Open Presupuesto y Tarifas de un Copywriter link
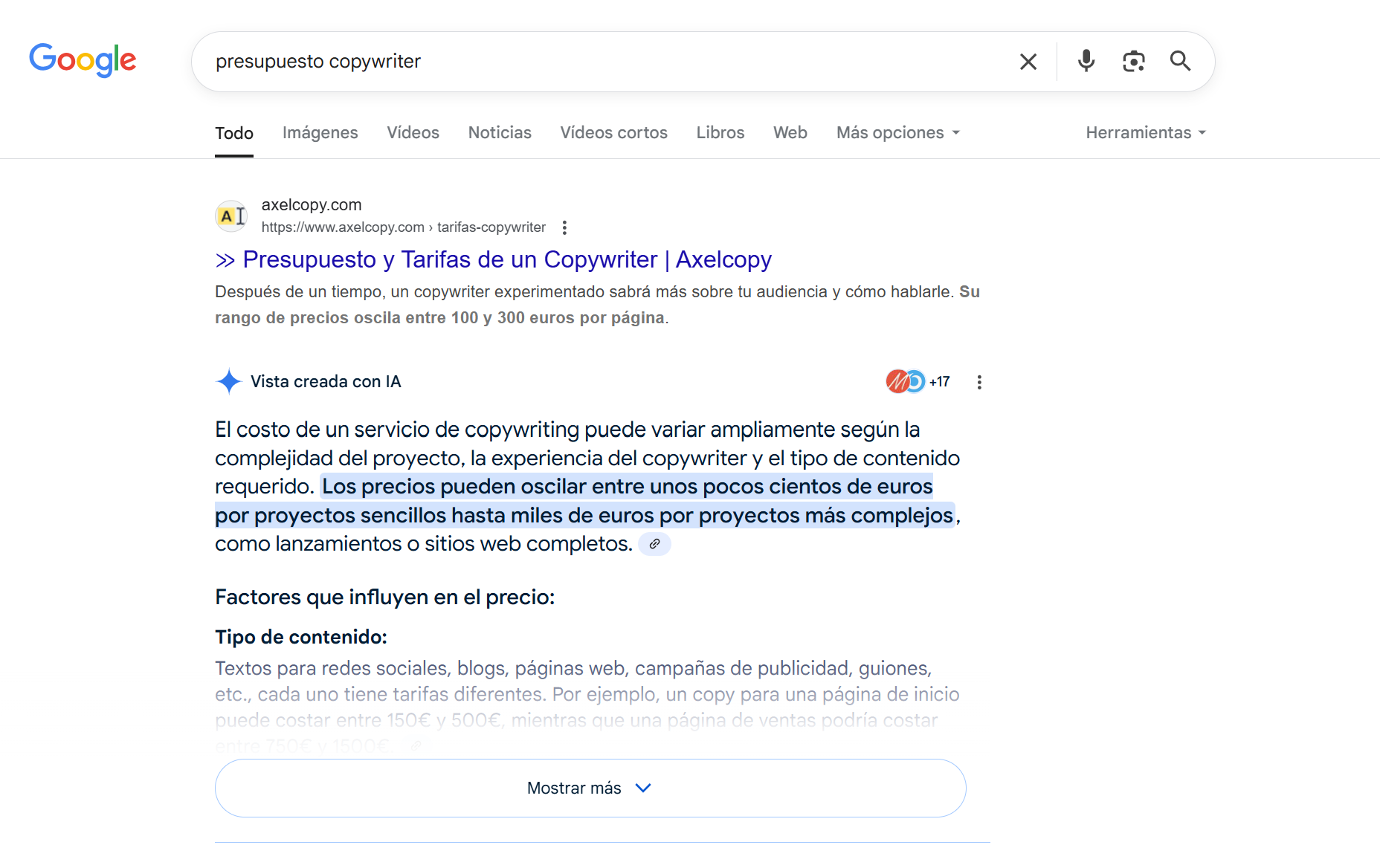 coord(506,259)
